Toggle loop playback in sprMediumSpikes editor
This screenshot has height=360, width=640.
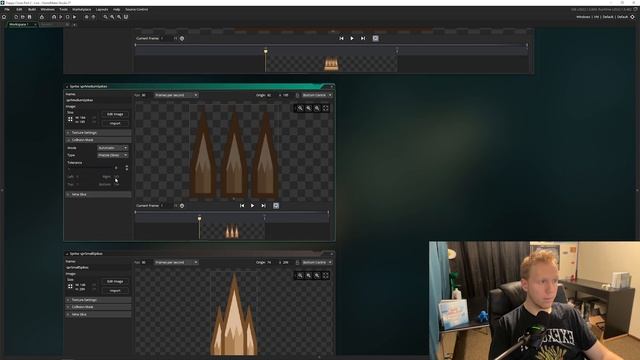coord(276,206)
